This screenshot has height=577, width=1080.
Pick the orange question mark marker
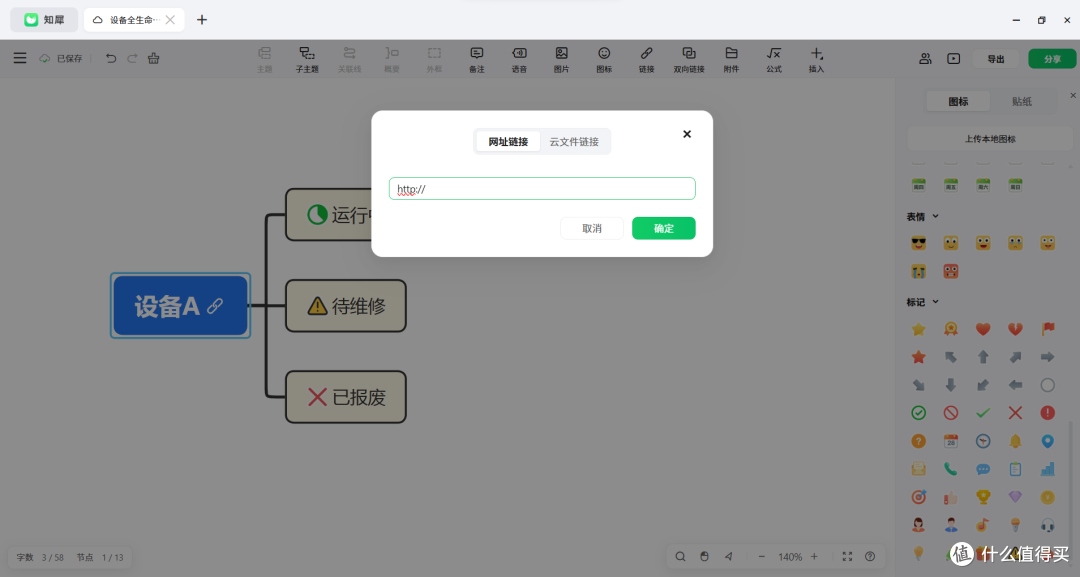click(918, 441)
